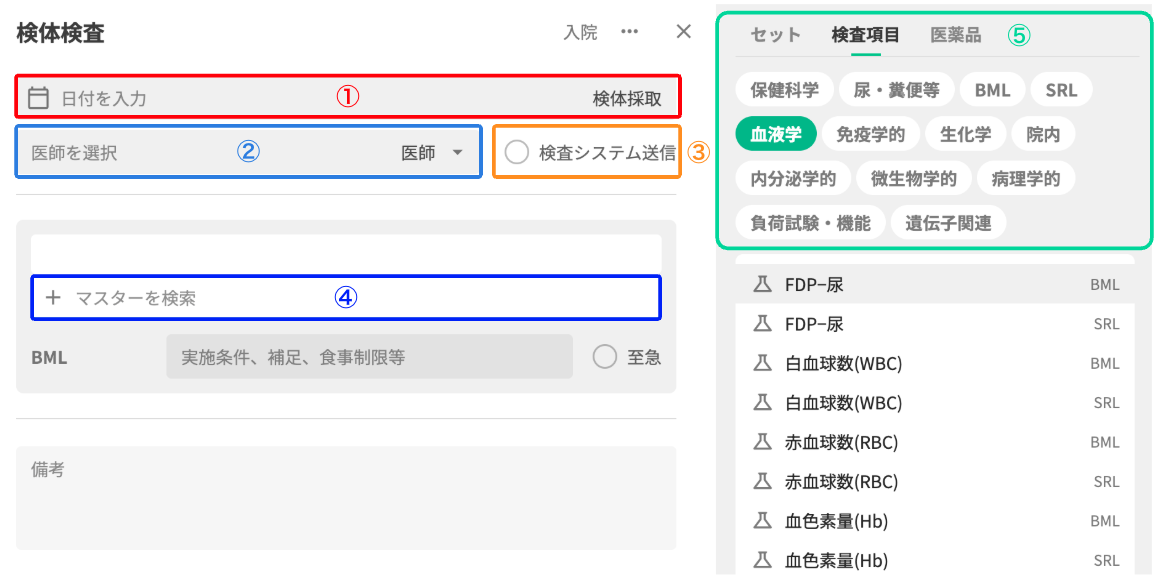Viewport: 1160px width, 580px height.
Task: Toggle the 至急 urgent radio button
Action: tap(605, 357)
